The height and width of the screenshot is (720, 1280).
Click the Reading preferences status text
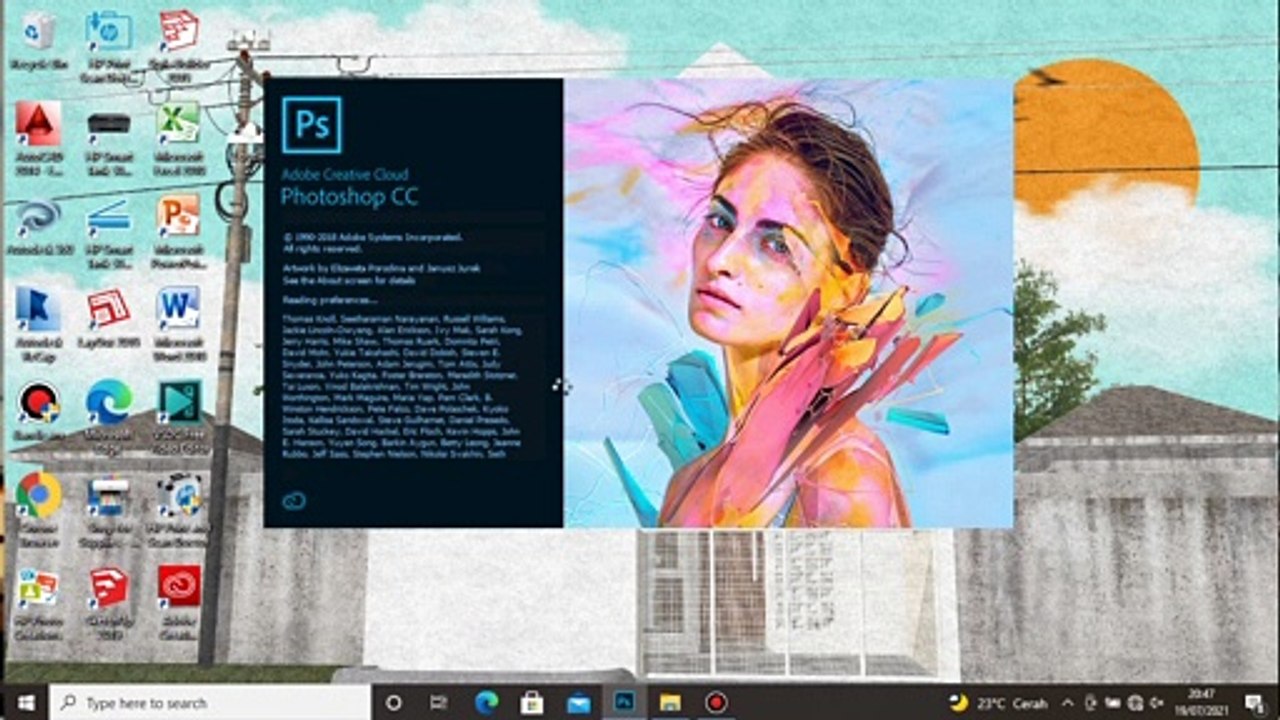(330, 299)
